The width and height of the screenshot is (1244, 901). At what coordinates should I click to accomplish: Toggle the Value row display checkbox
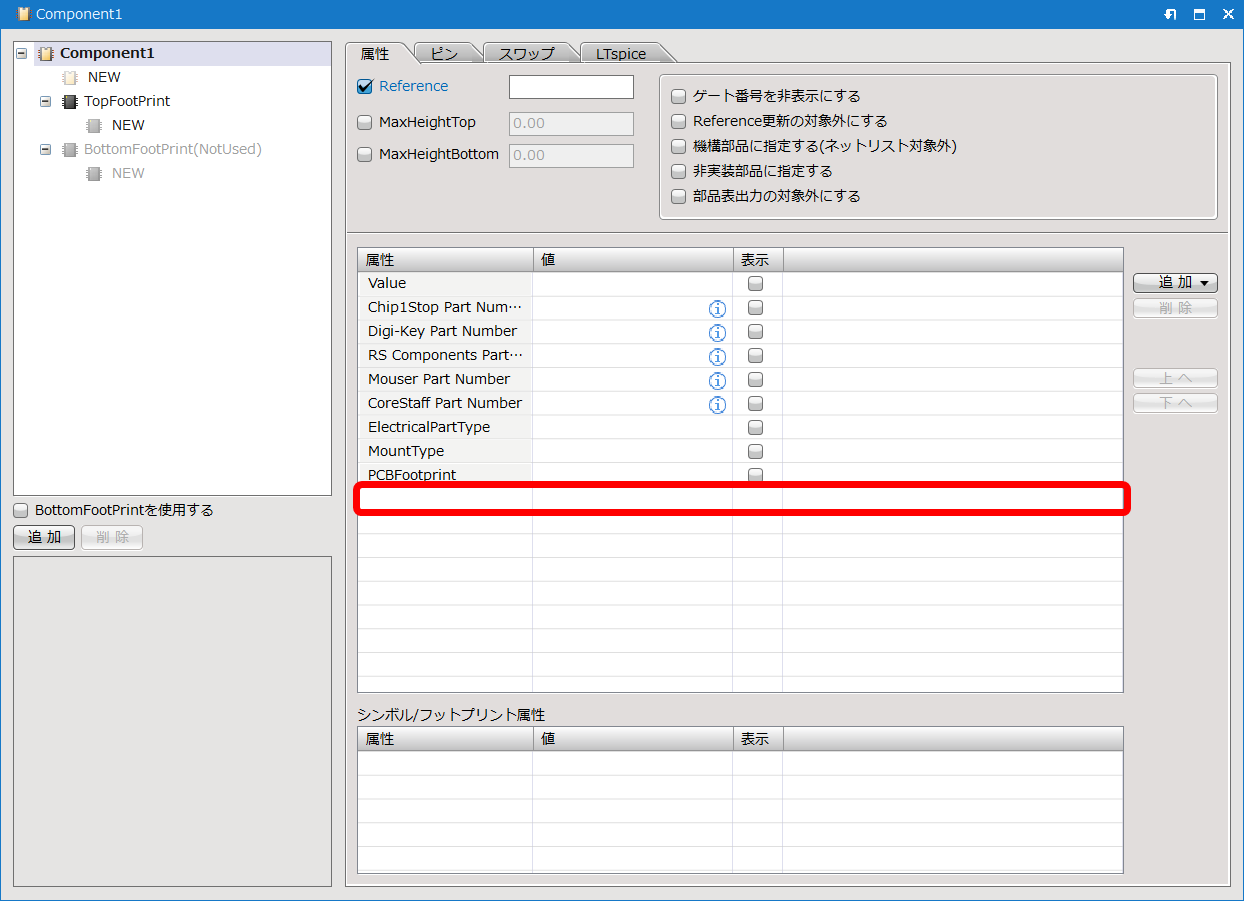click(756, 283)
